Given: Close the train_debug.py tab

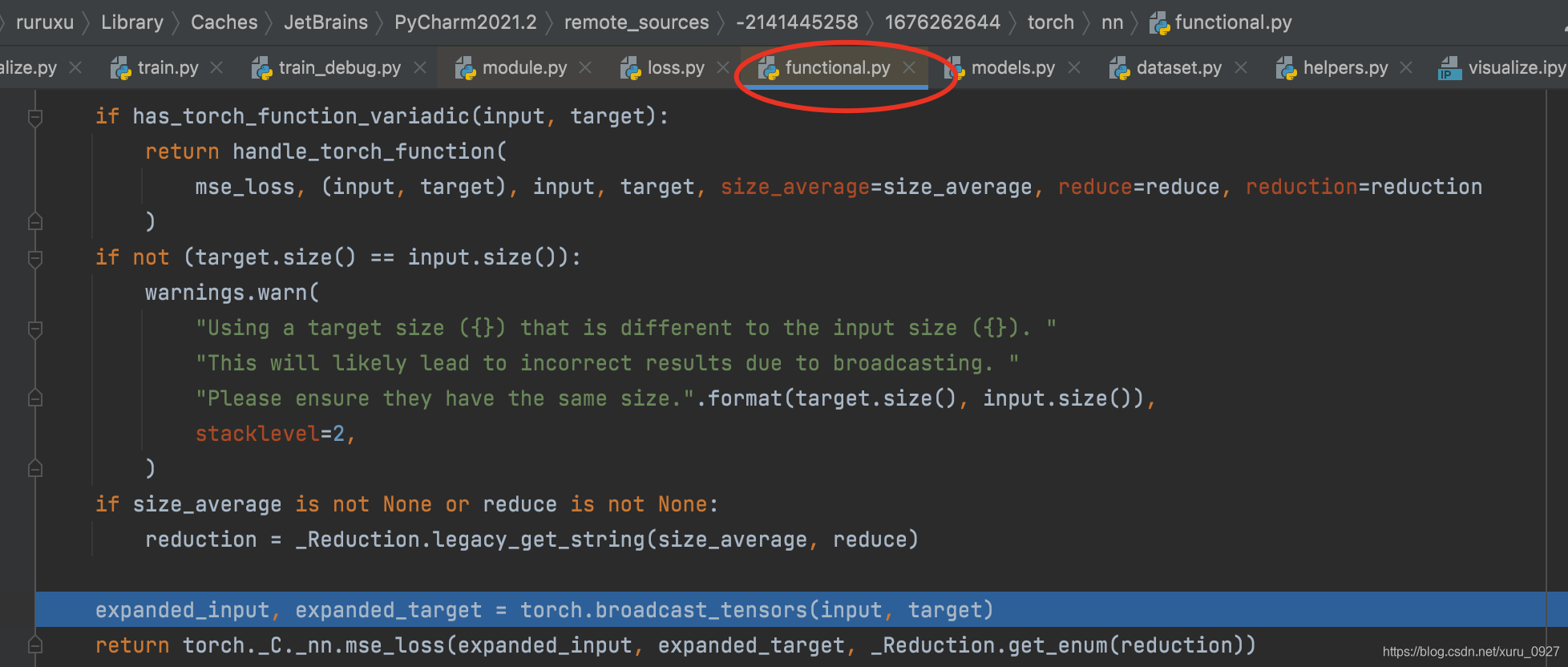Looking at the screenshot, I should (420, 68).
